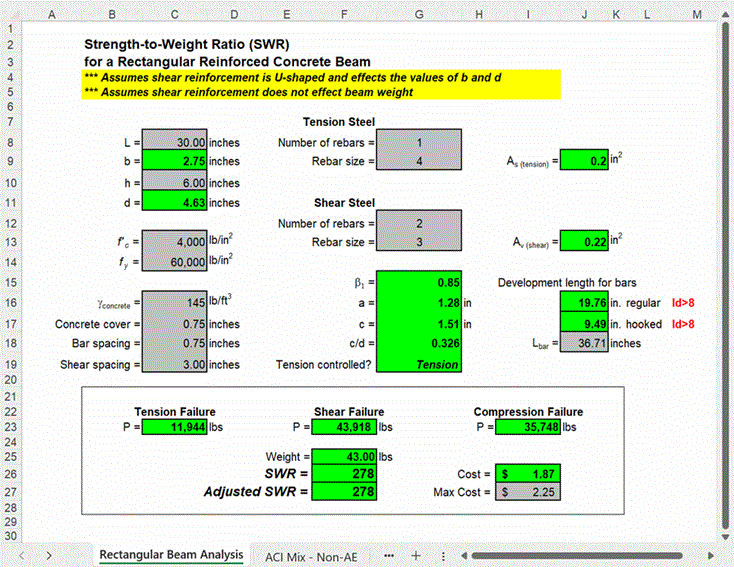Click the horizontal scrollbar right arrow
734x567 pixels.
711,555
